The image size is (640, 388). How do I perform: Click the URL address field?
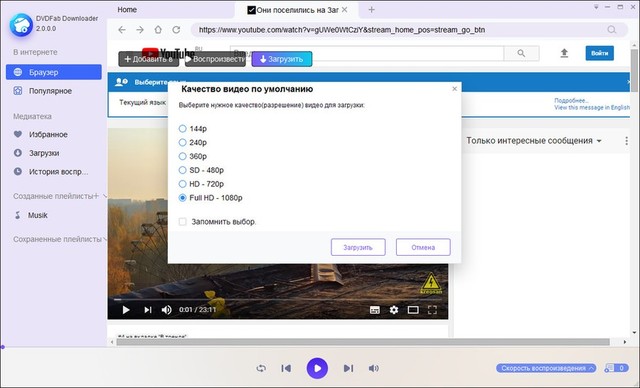point(398,30)
